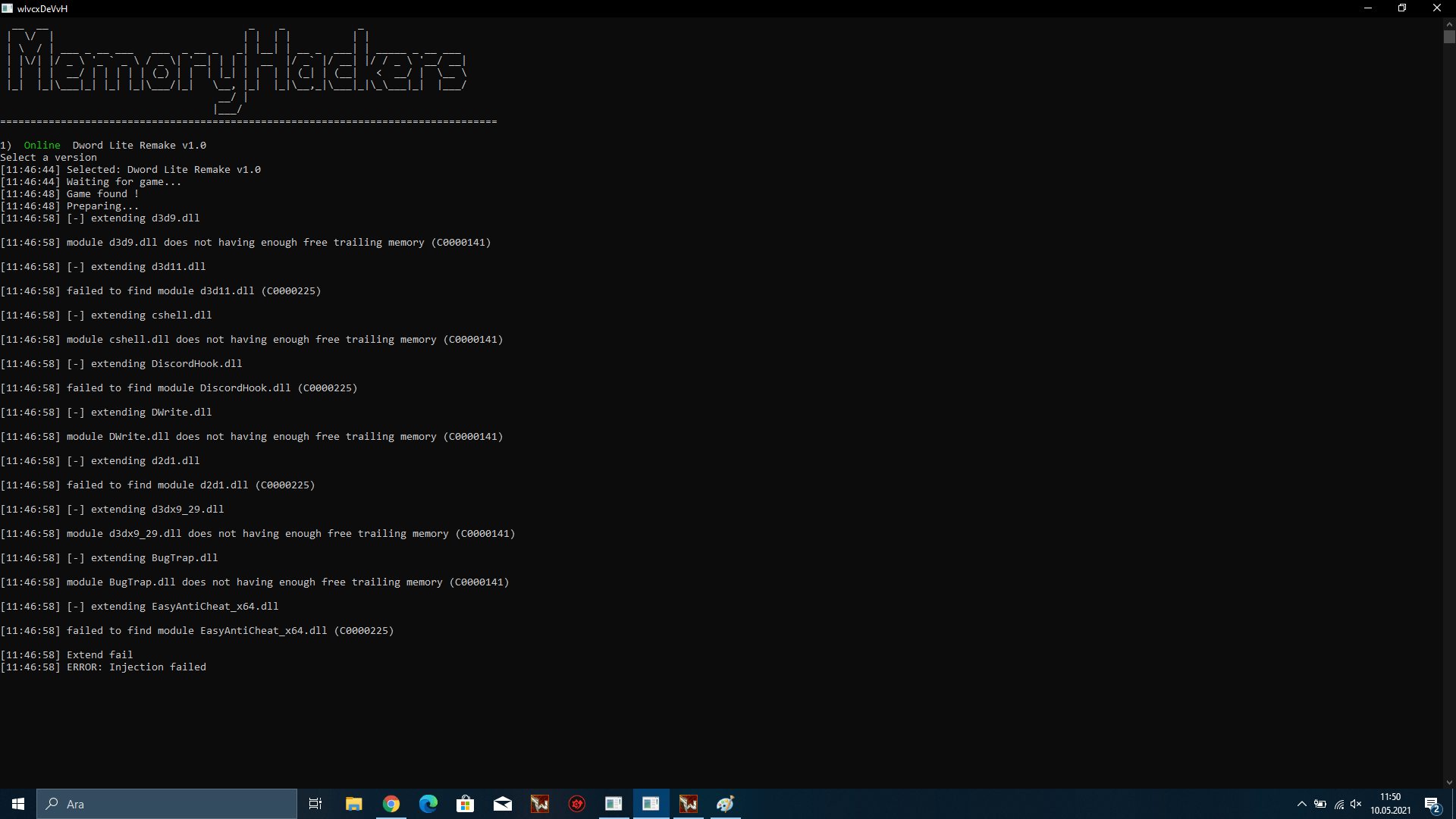Click the scrollbar up arrow of the console
The height and width of the screenshot is (819, 1456).
coord(1449,24)
